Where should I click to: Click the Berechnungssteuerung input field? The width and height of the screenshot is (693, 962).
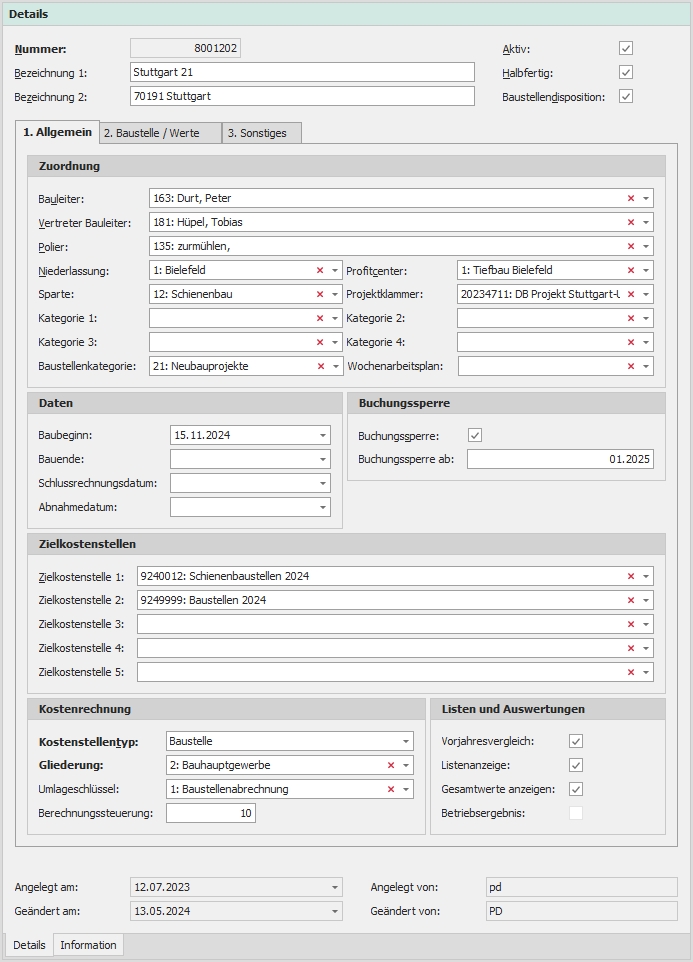211,813
